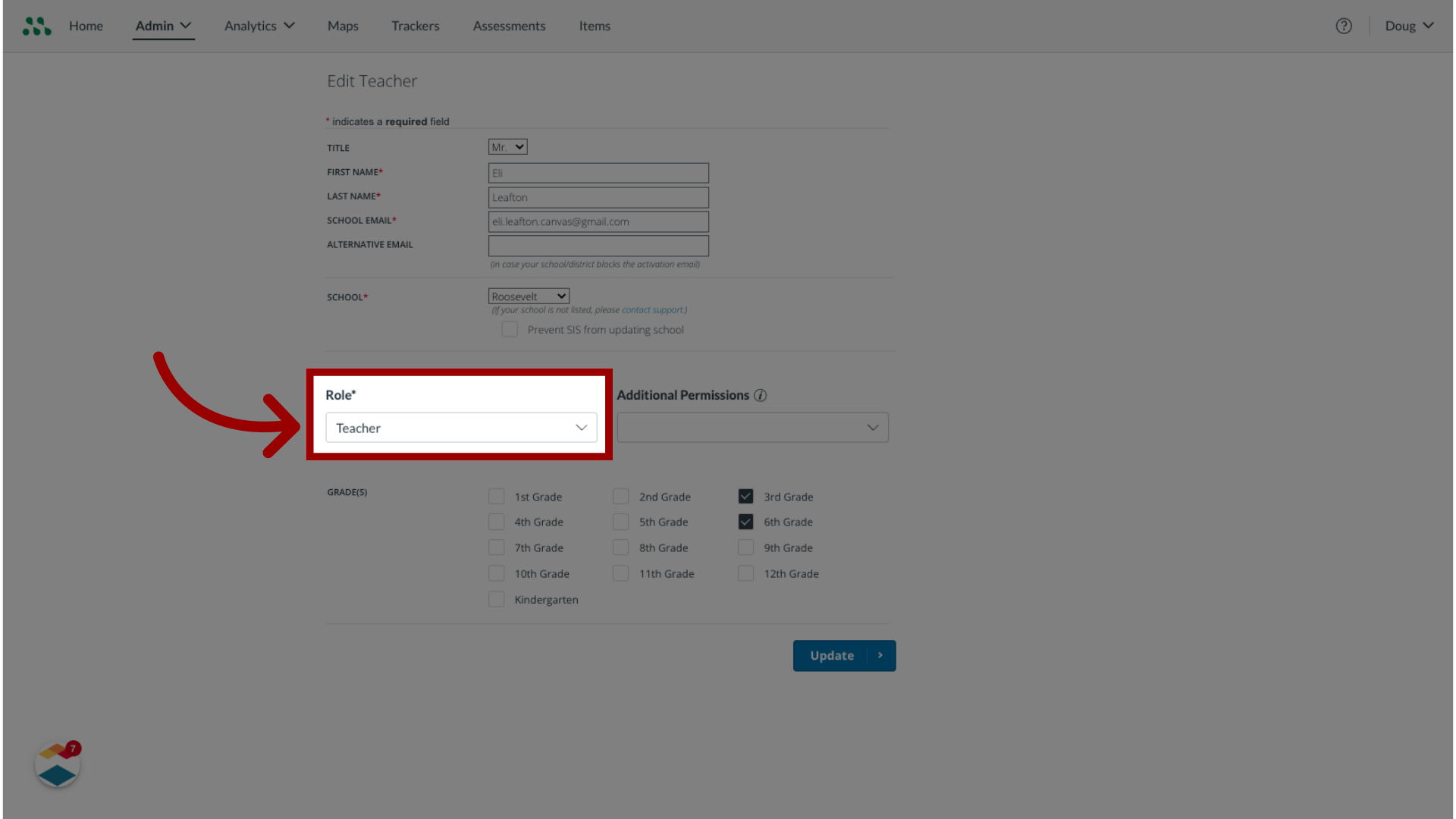The image size is (1456, 819).
Task: Click the Last Name input field
Action: click(x=598, y=197)
